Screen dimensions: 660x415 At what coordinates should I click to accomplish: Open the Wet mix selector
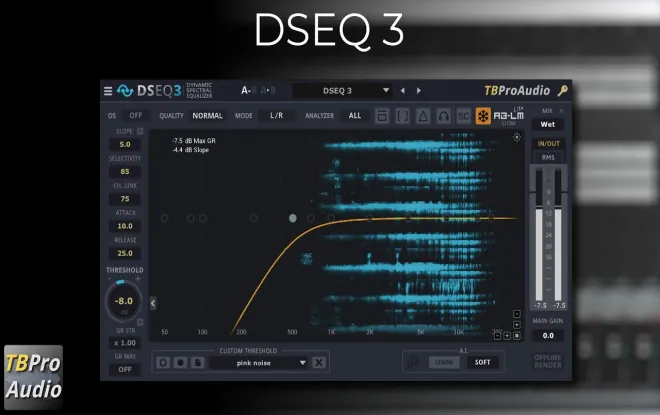548,124
